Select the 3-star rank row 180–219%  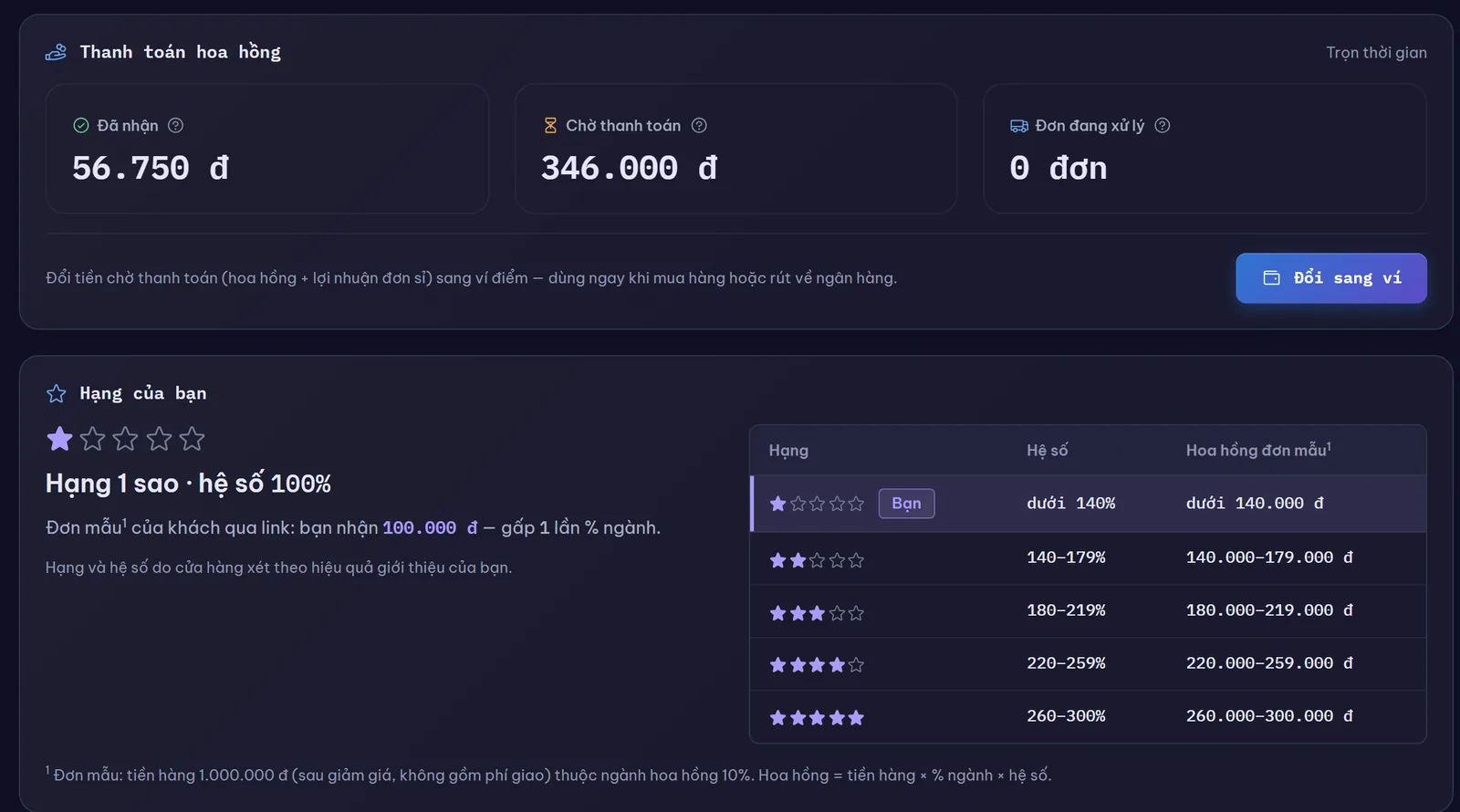[1088, 611]
